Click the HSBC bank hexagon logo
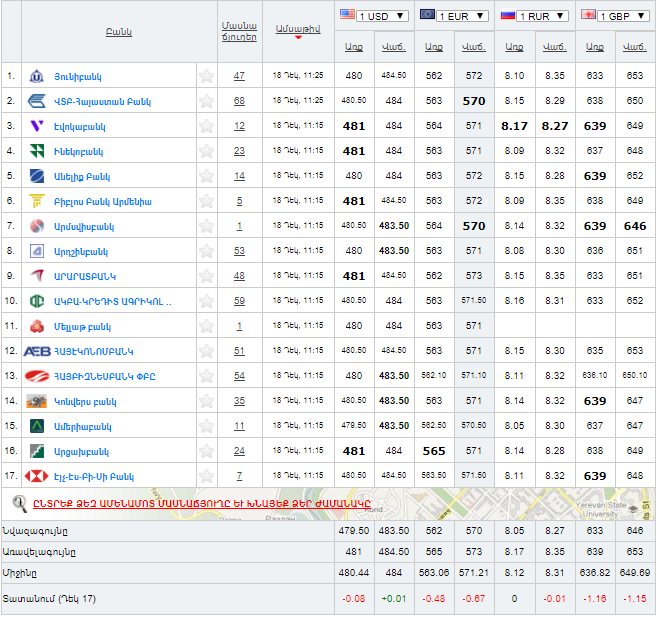 click(x=36, y=476)
